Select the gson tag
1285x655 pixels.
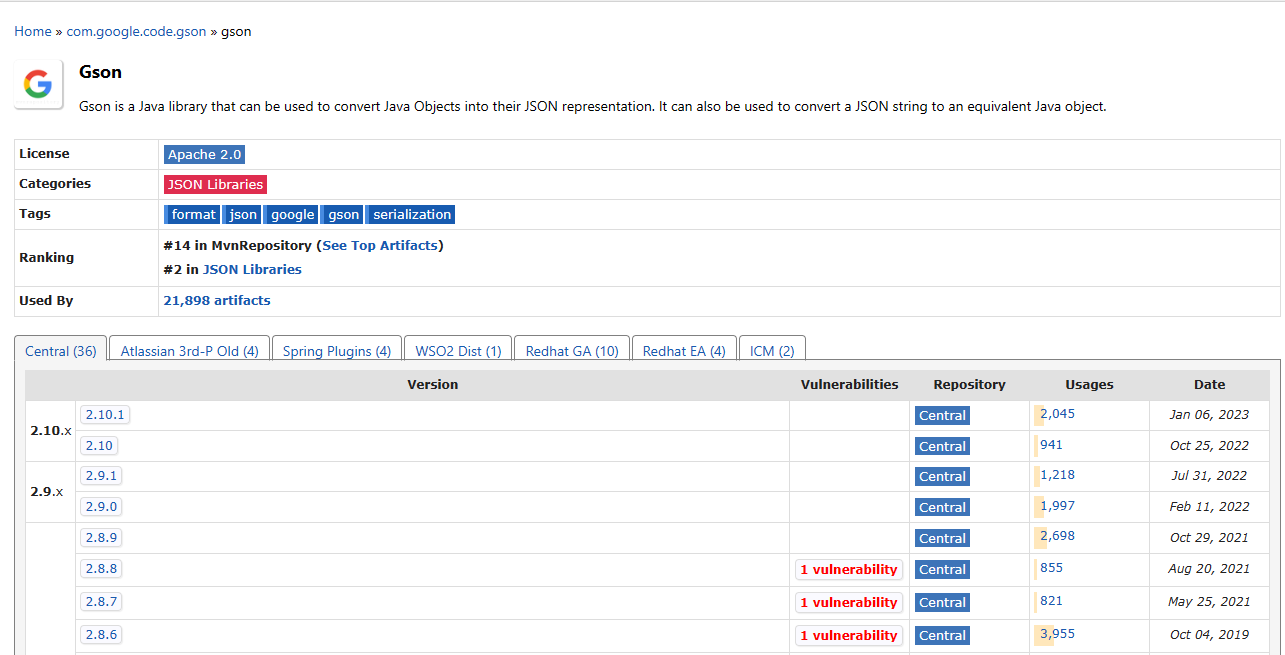(344, 214)
